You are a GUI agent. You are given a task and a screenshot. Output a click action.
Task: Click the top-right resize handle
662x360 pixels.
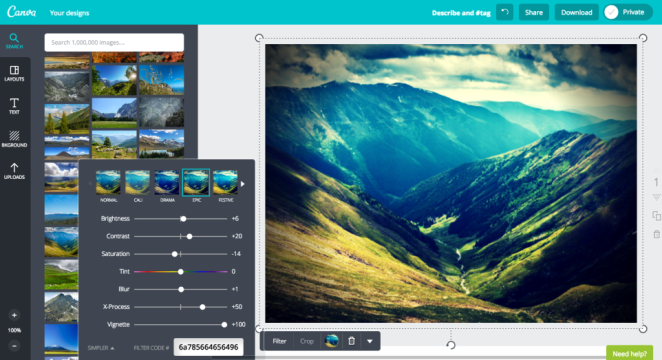[x=643, y=38]
